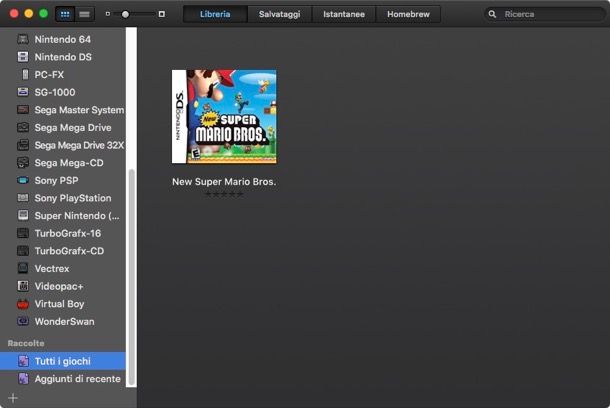Select TurboGrafx-CD label in sidebar
Image resolution: width=610 pixels, height=408 pixels.
tap(69, 251)
